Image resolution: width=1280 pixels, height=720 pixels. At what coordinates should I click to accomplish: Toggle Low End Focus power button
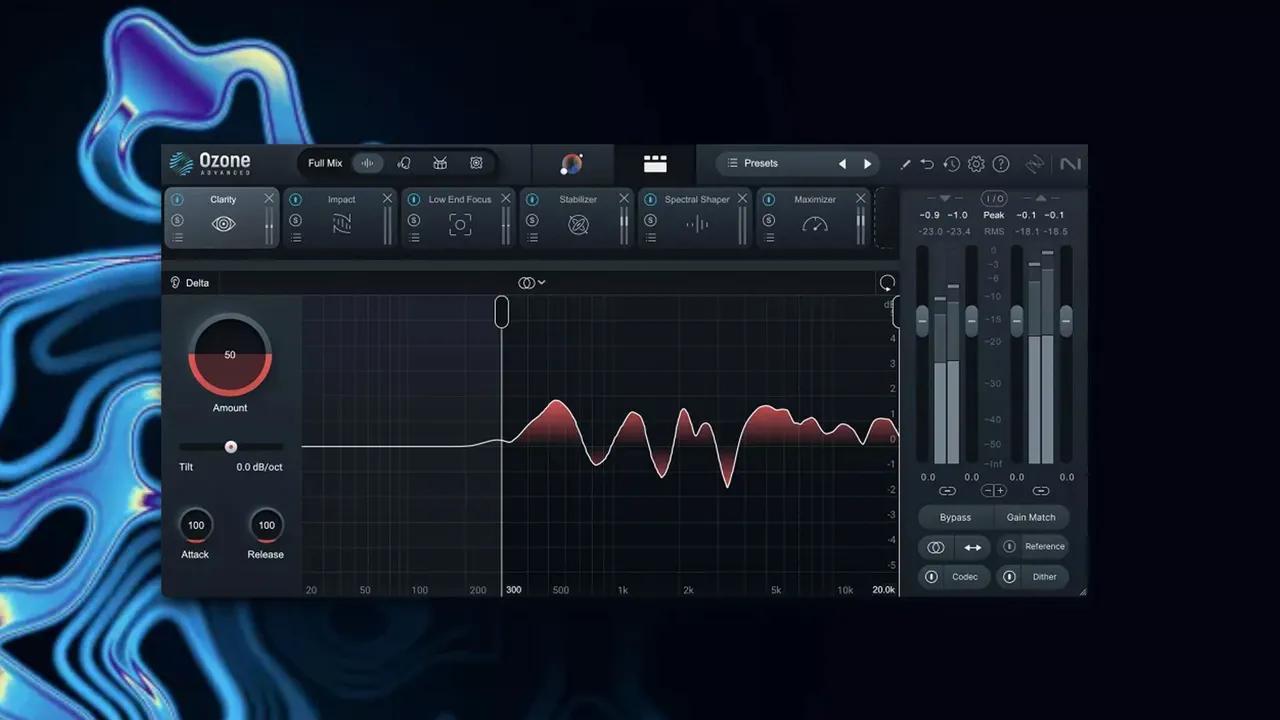(x=414, y=200)
